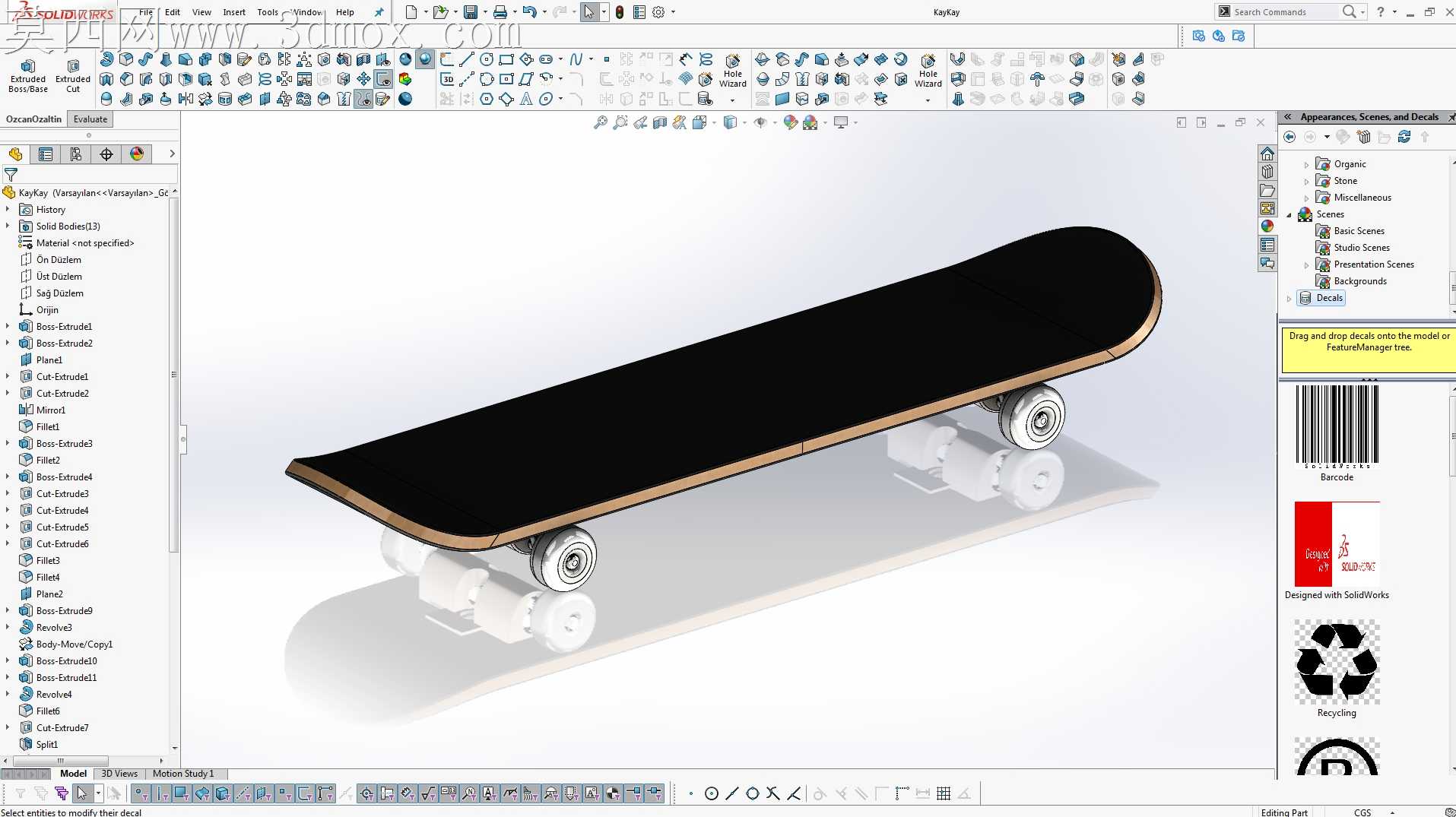Click the Print icon in the top toolbar
The height and width of the screenshot is (817, 1456).
point(500,12)
